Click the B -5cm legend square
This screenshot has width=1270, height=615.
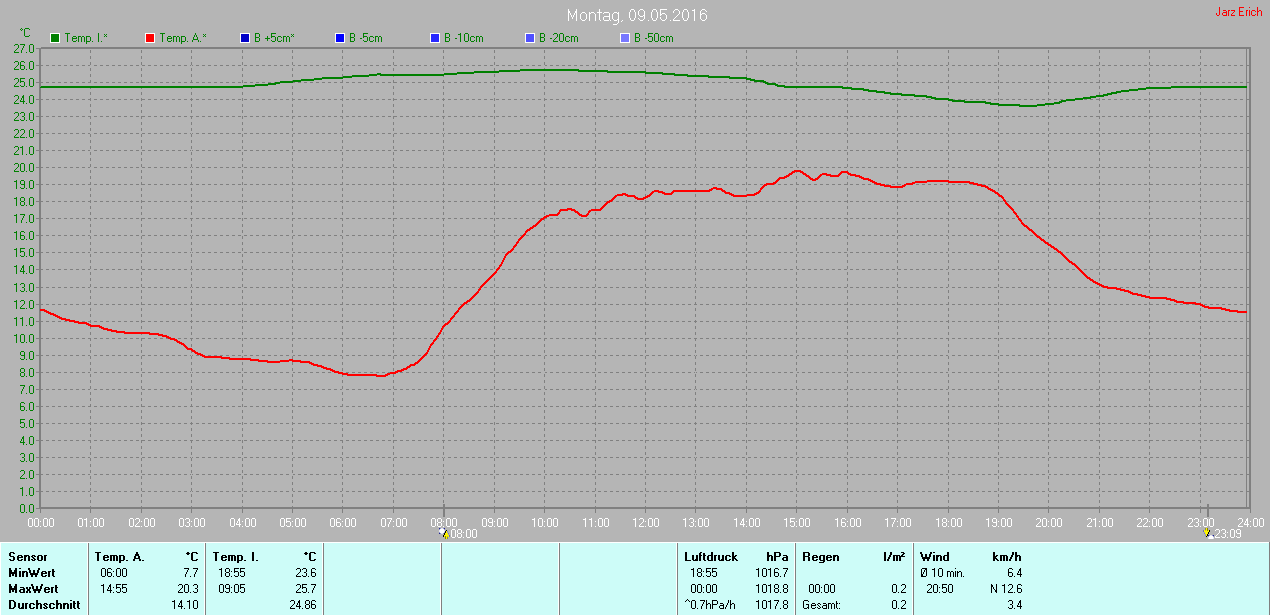[340, 38]
